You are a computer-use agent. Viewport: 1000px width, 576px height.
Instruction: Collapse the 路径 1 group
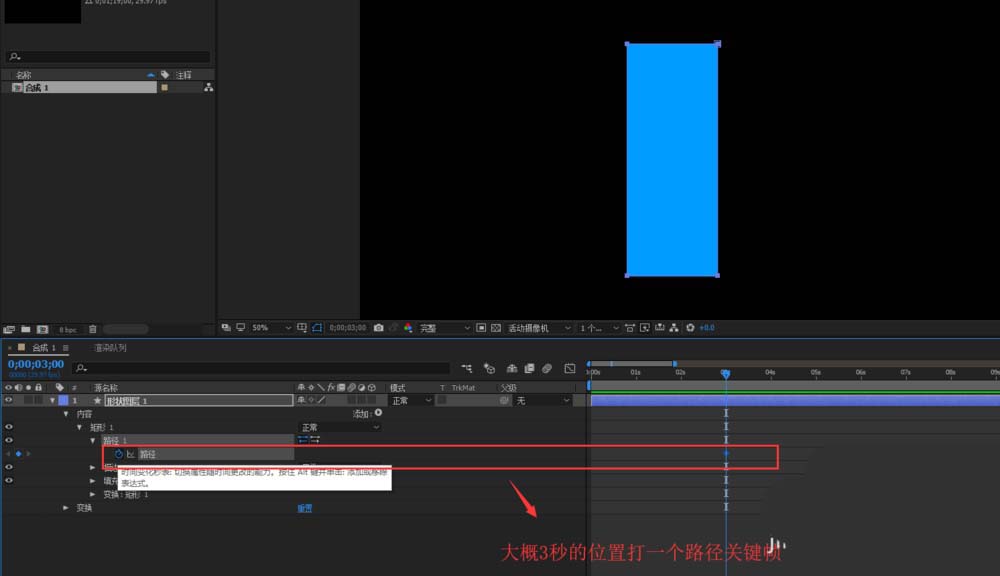tap(92, 441)
